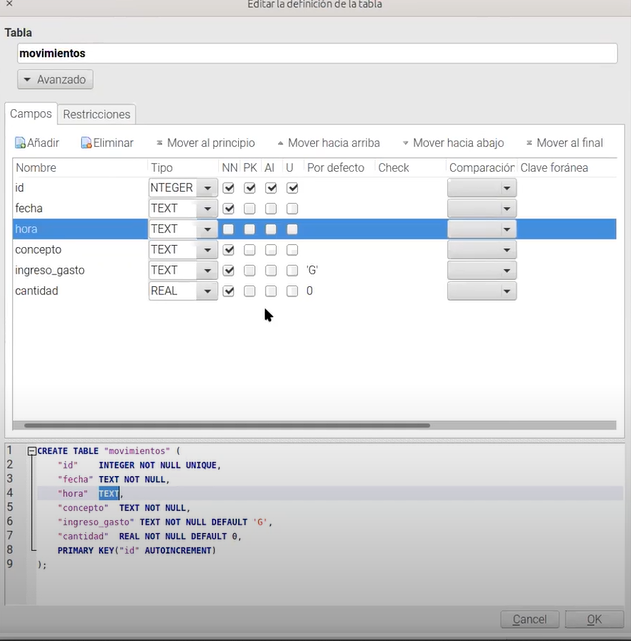Uncheck NN for the concepto field
631x641 pixels.
(228, 250)
